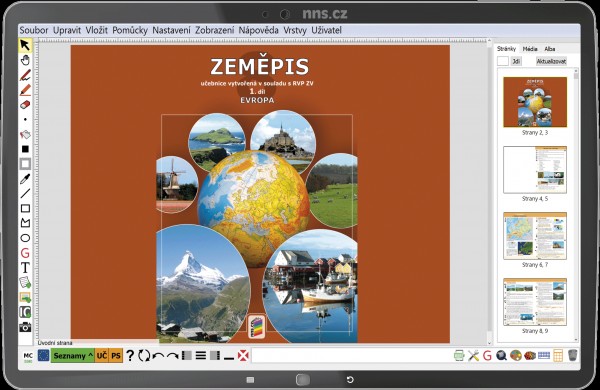Open the Vložit menu

coord(96,30)
